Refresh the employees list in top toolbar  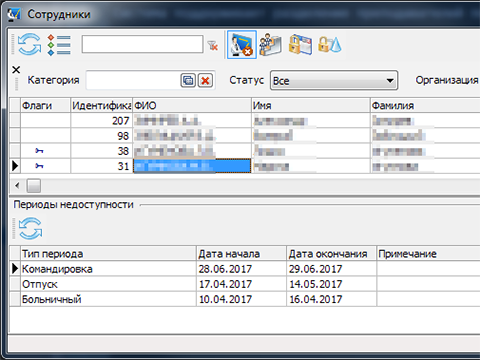point(29,44)
